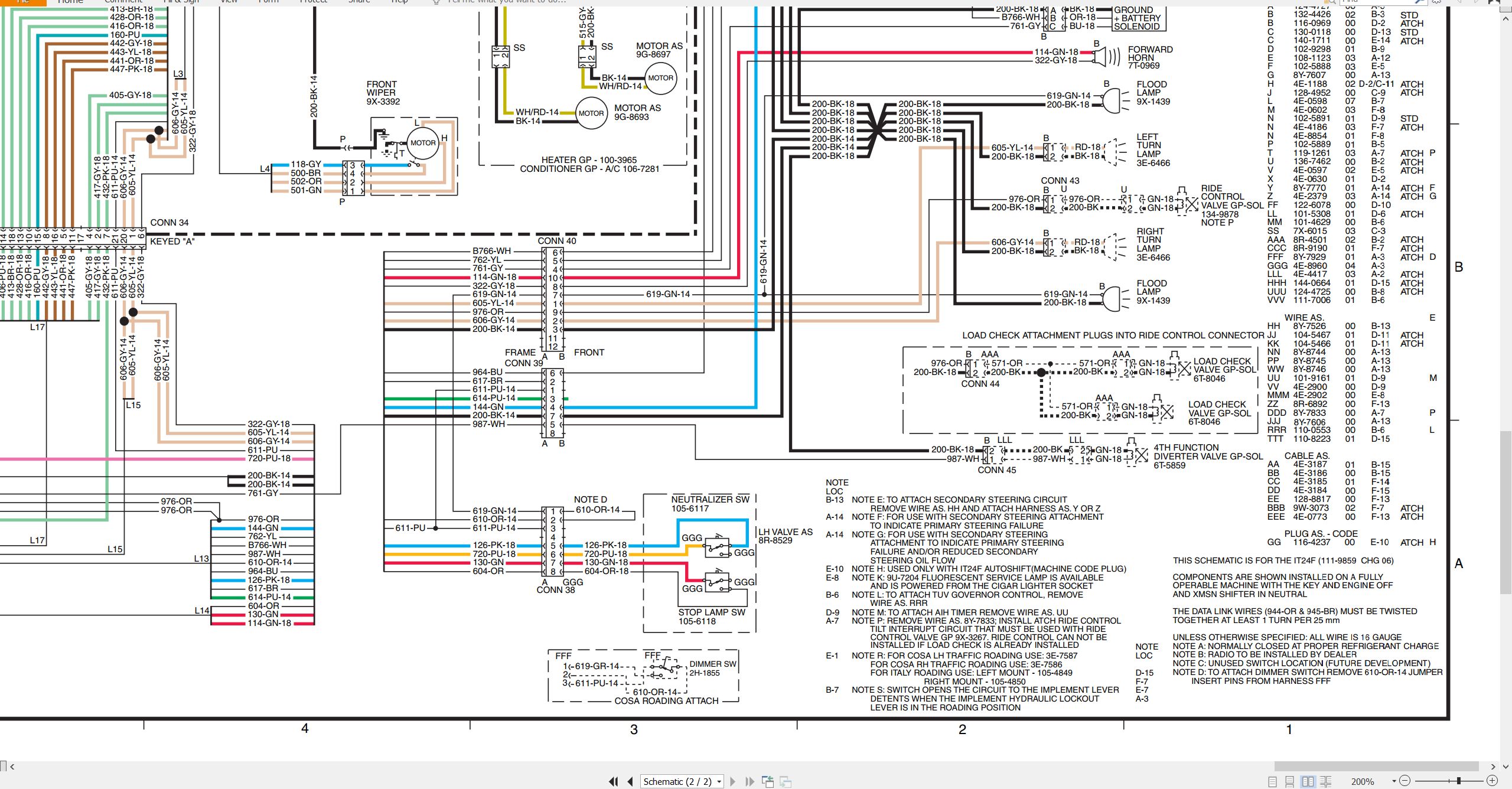Click the 'CONN 40' connector label

[557, 241]
